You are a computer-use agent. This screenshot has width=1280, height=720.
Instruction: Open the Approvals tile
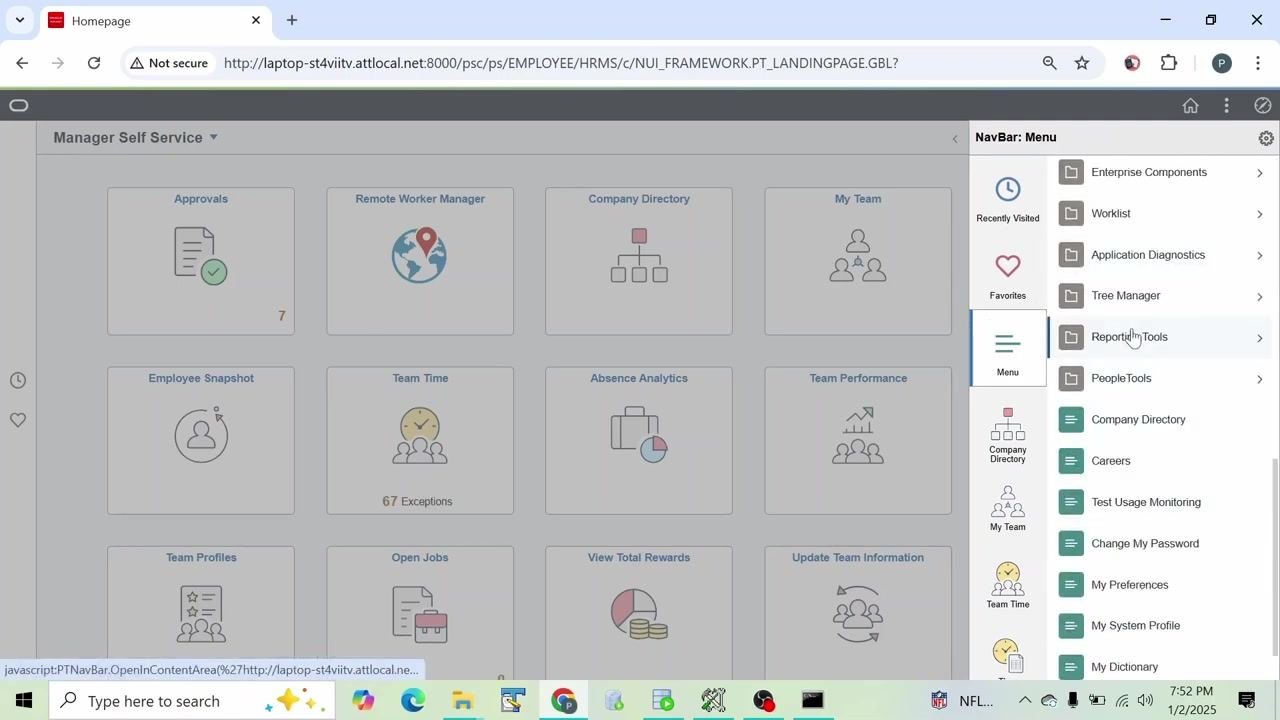coord(201,261)
